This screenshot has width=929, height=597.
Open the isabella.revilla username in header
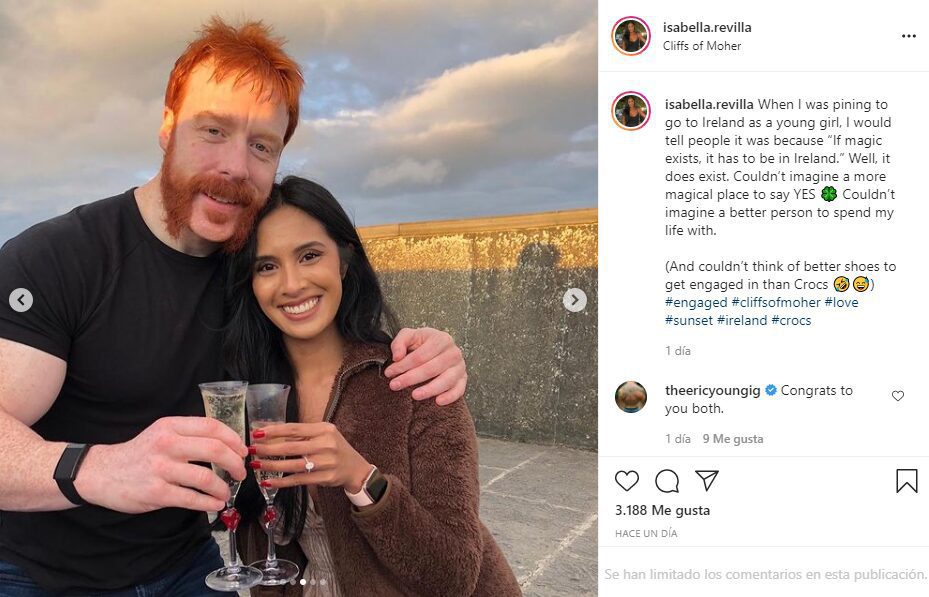point(707,27)
